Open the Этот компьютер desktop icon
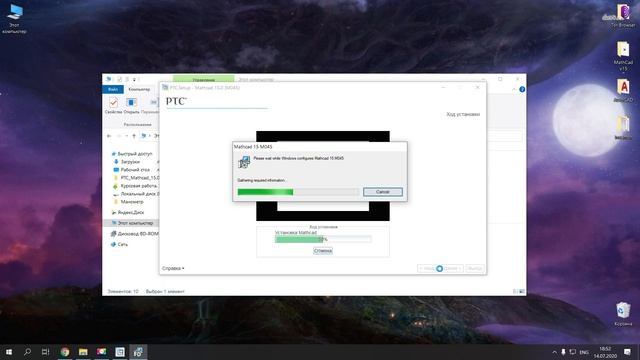 pyautogui.click(x=14, y=18)
